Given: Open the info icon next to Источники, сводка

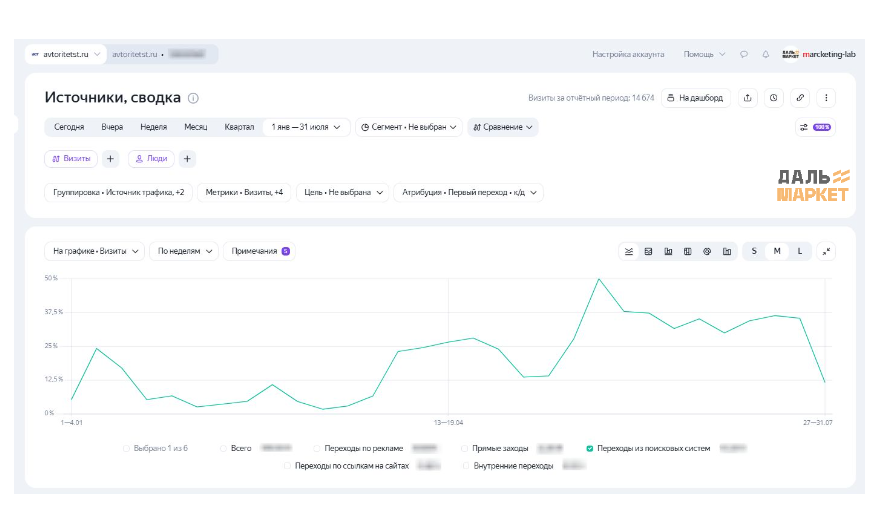Looking at the screenshot, I should point(193,98).
